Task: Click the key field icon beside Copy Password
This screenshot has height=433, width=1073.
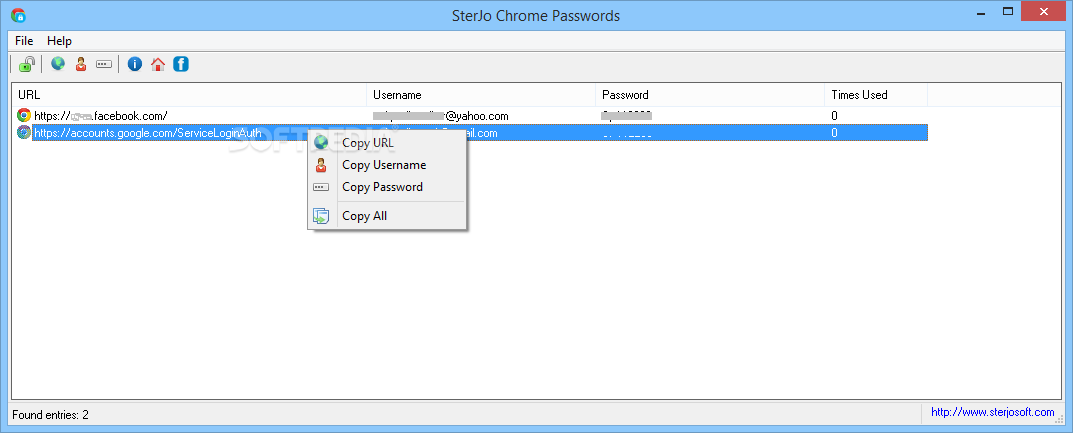Action: coord(321,187)
